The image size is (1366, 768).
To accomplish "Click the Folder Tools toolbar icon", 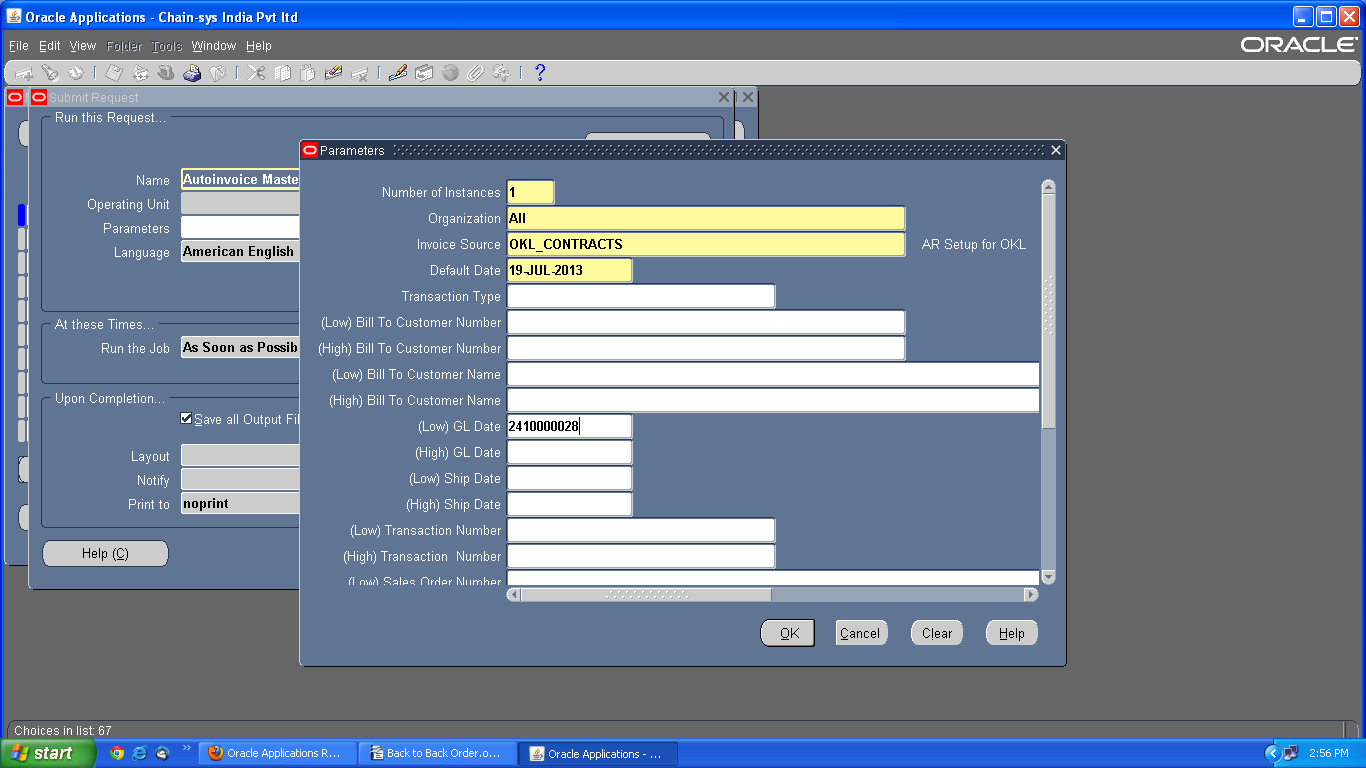I will 501,73.
